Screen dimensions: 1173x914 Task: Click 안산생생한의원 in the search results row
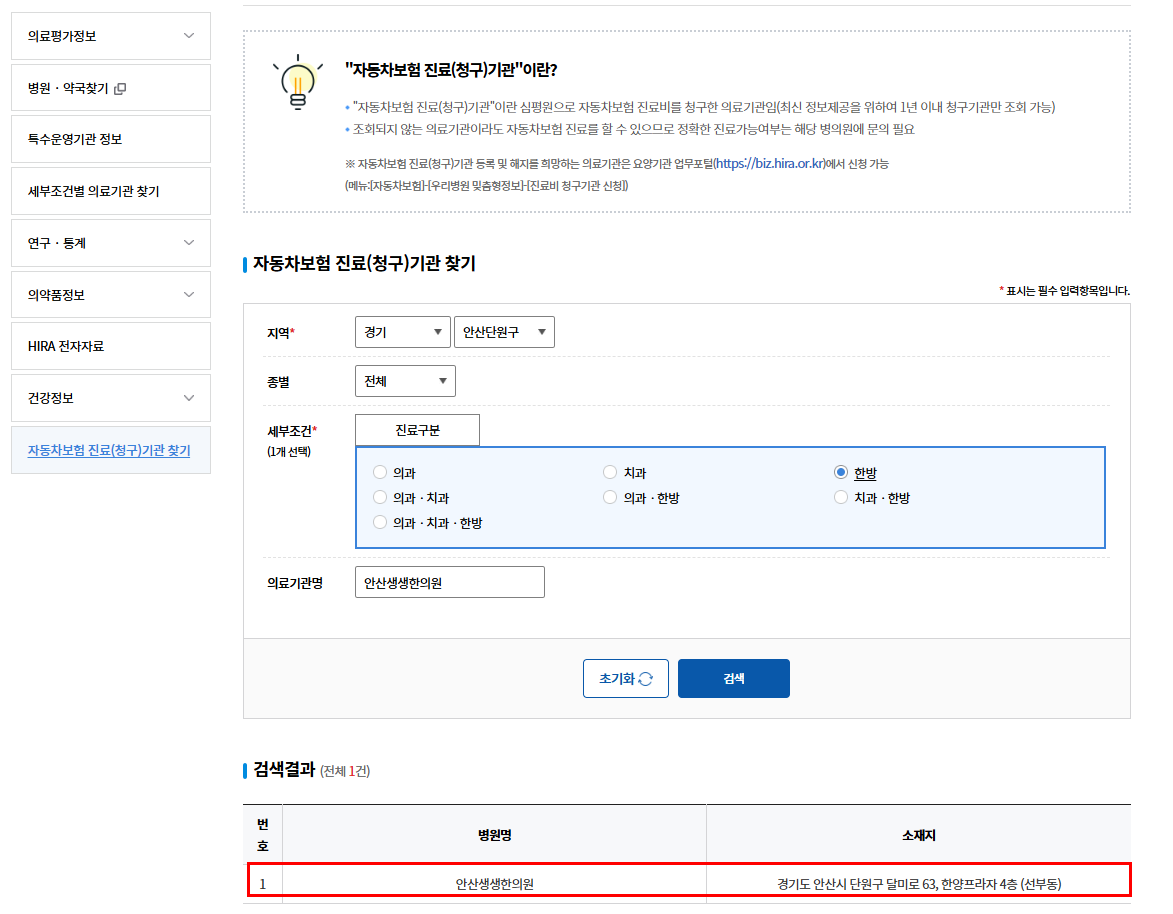(494, 884)
